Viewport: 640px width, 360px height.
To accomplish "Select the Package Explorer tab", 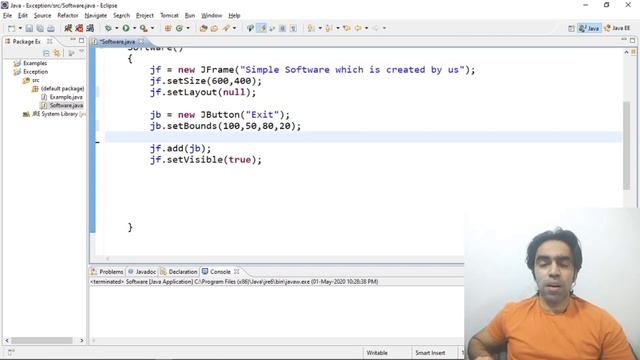I will 26,42.
